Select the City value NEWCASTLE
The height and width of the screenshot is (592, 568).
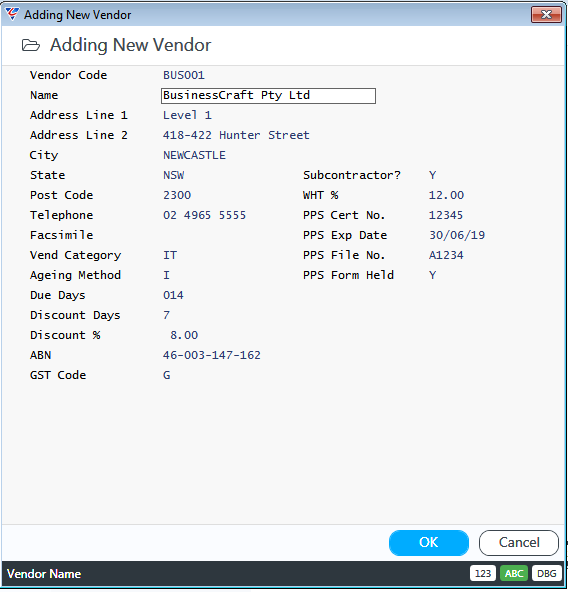point(194,155)
